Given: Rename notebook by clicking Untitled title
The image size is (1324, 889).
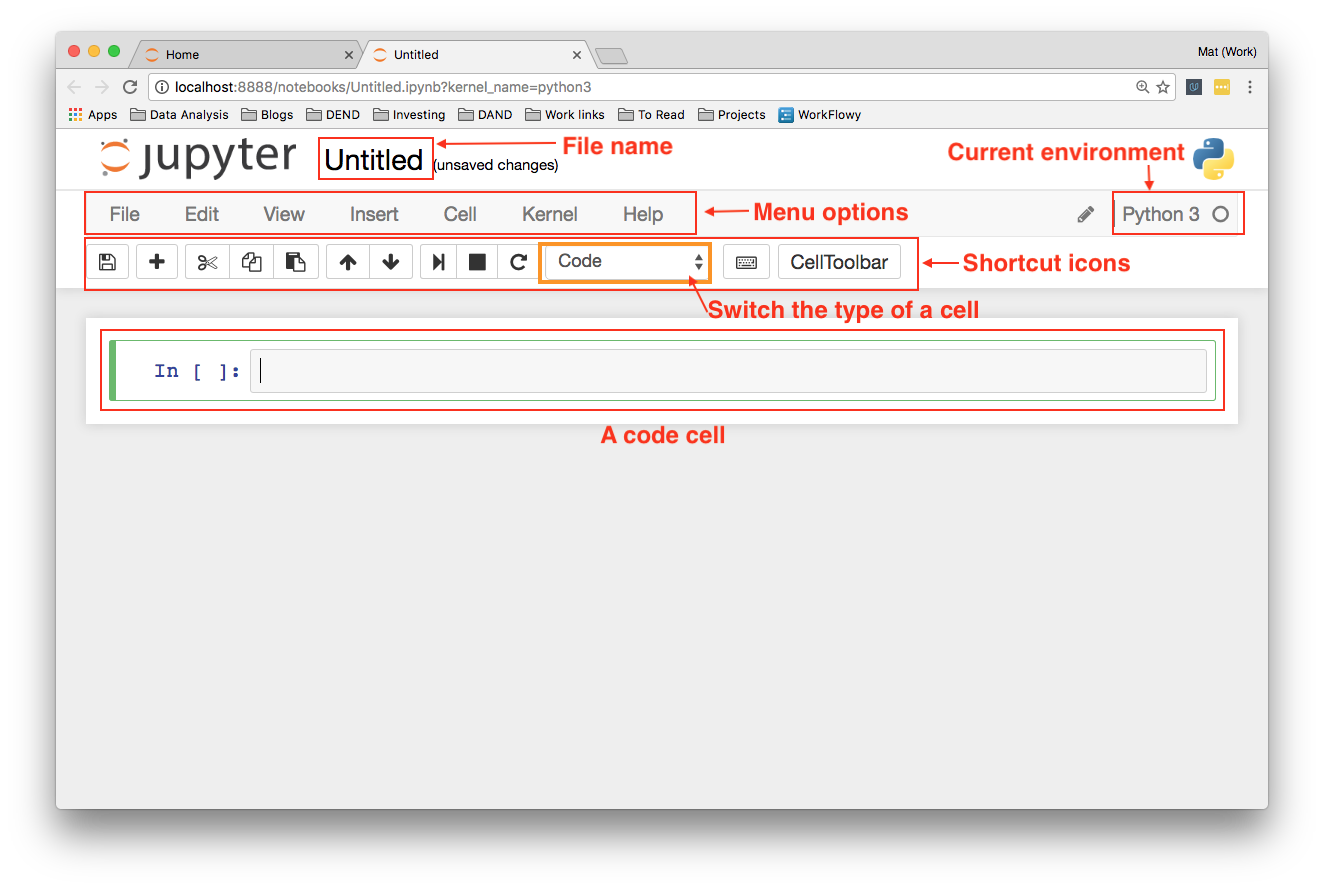Looking at the screenshot, I should point(374,160).
